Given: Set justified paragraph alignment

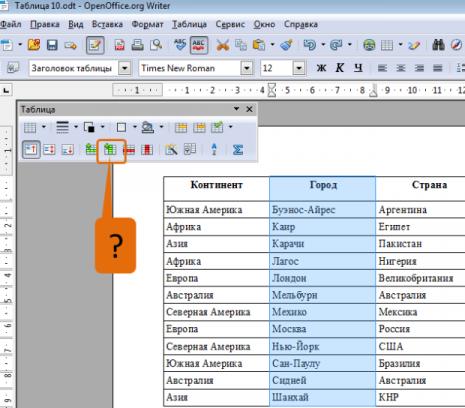Looking at the screenshot, I should [437, 68].
